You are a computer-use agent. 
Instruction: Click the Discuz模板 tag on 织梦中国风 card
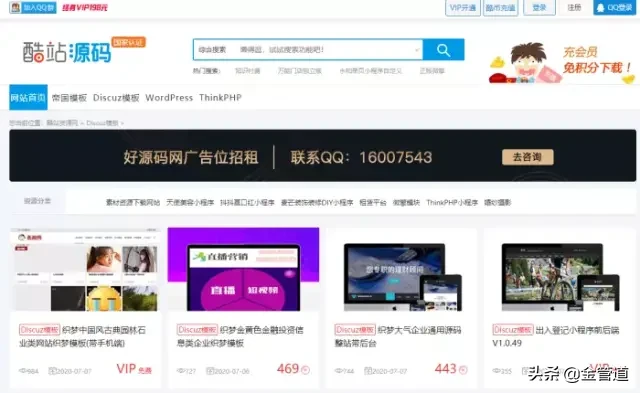click(40, 330)
